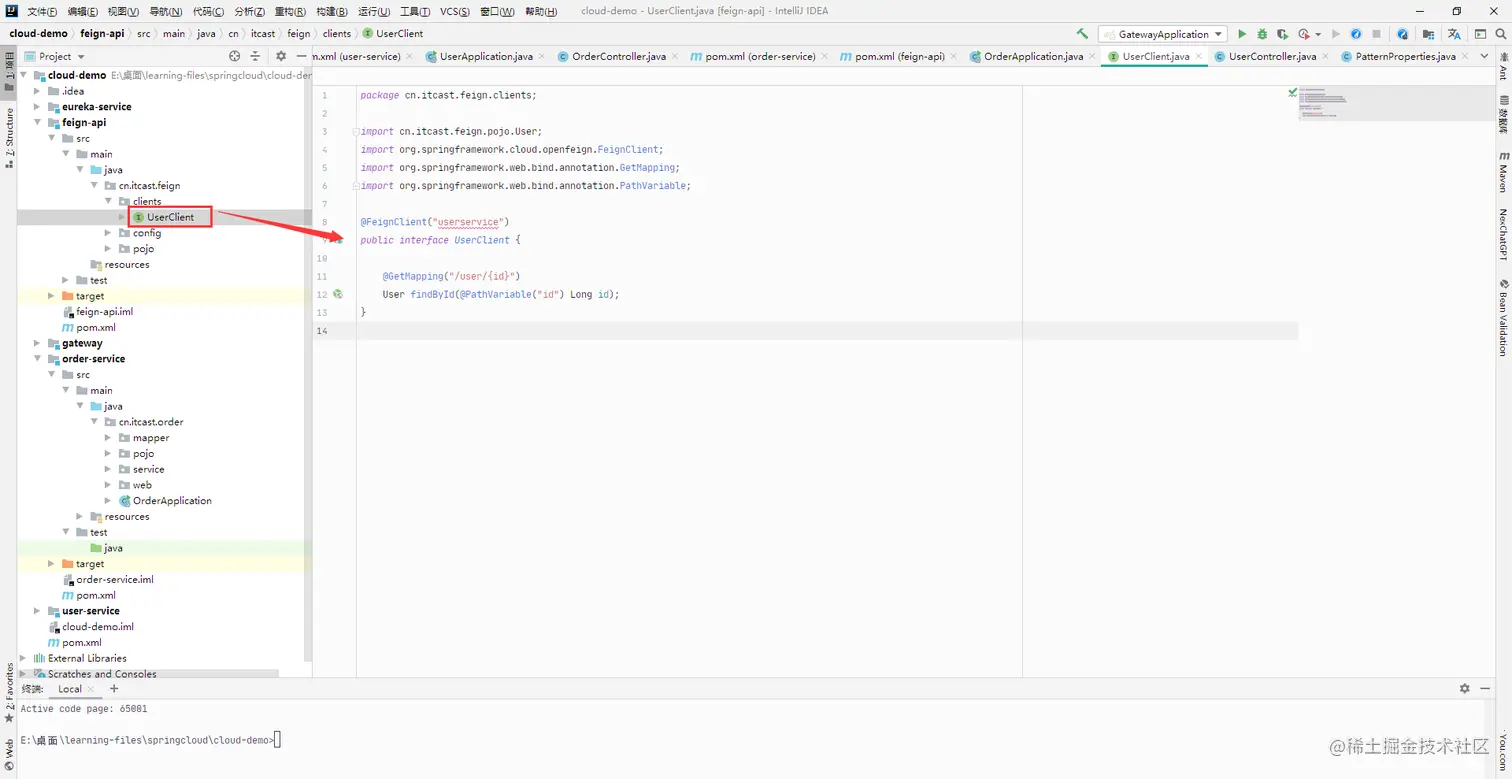
Task: Run with Coverage using the shield icon
Action: click(1282, 34)
